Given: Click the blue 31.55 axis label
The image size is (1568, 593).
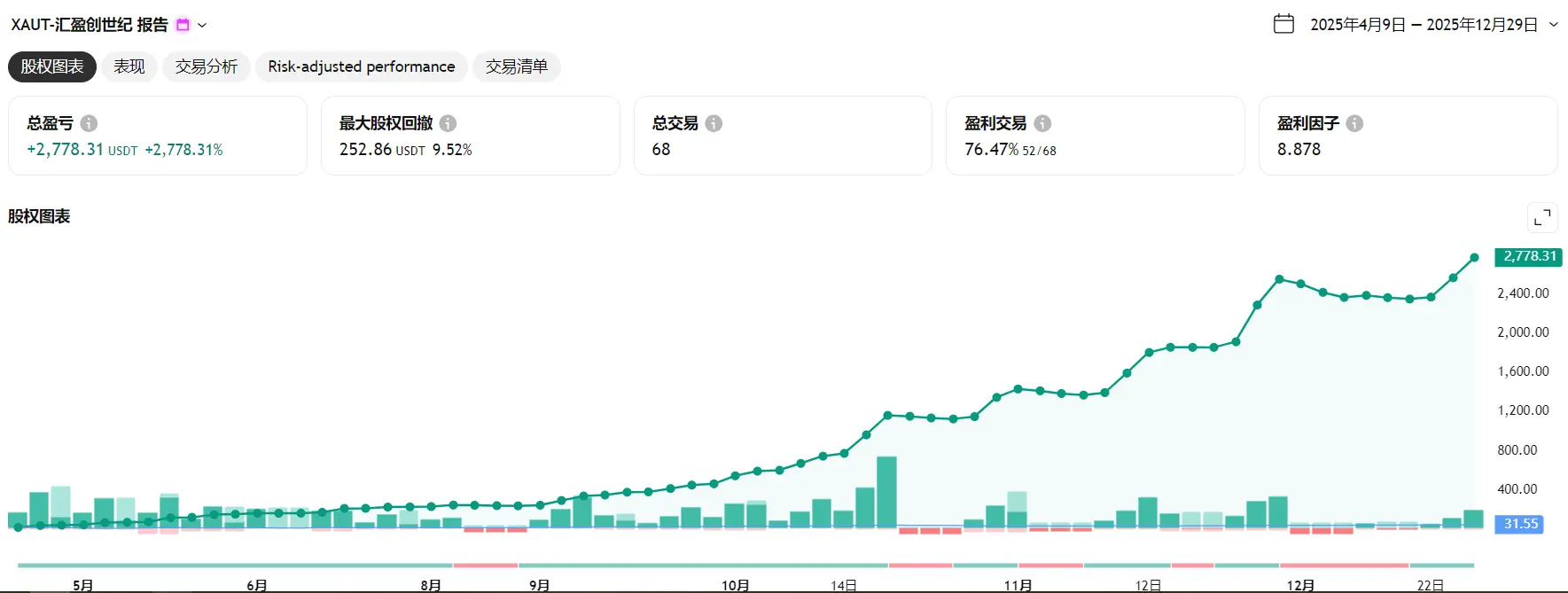Looking at the screenshot, I should point(1520,524).
